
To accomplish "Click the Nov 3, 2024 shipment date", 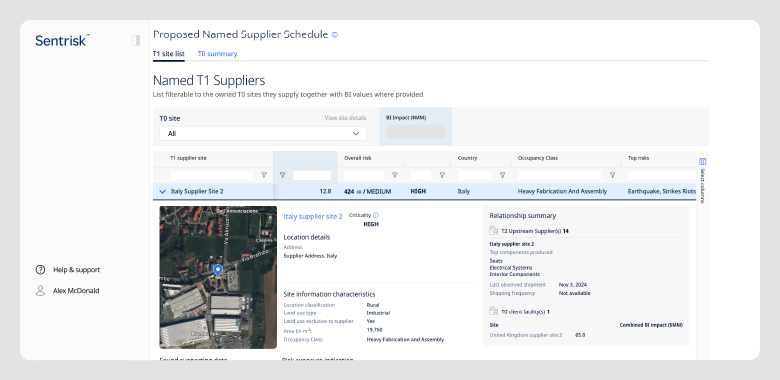I will coord(573,285).
